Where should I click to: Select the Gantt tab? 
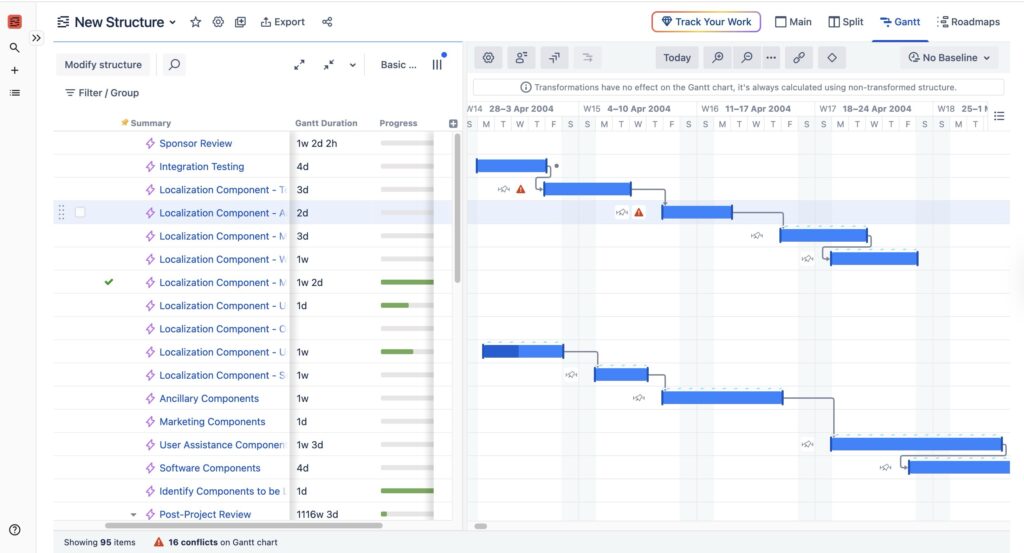click(900, 22)
